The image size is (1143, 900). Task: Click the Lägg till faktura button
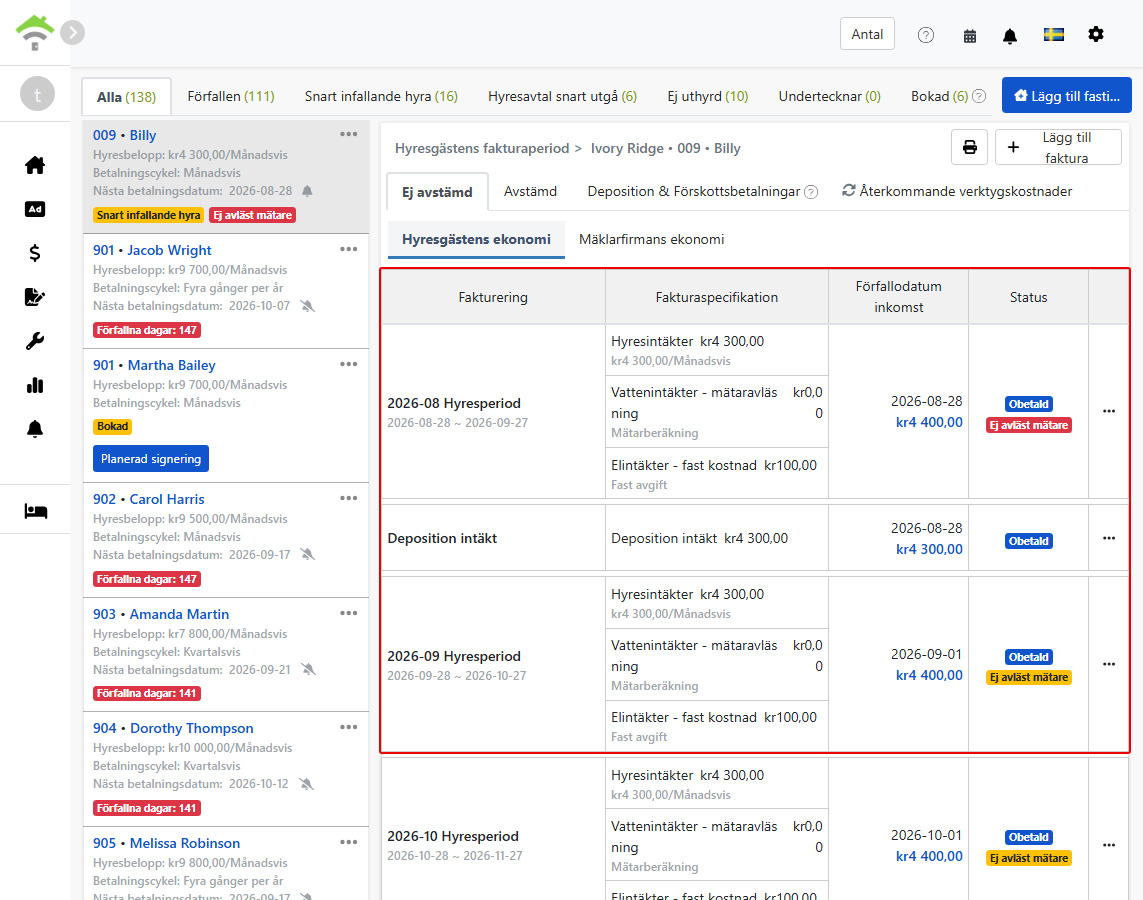(x=1058, y=147)
